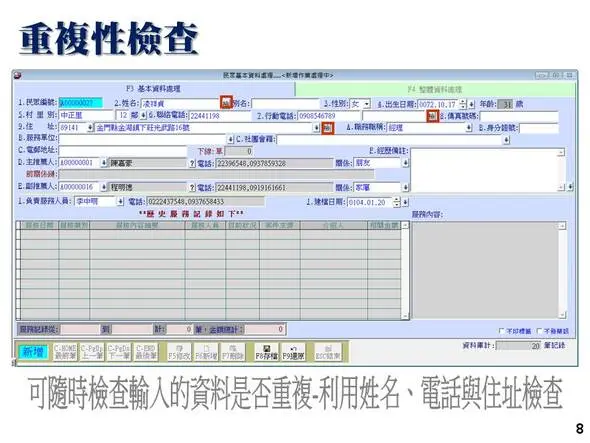Click the question mark lookup beside 程明德
The image size is (590, 443).
(192, 187)
